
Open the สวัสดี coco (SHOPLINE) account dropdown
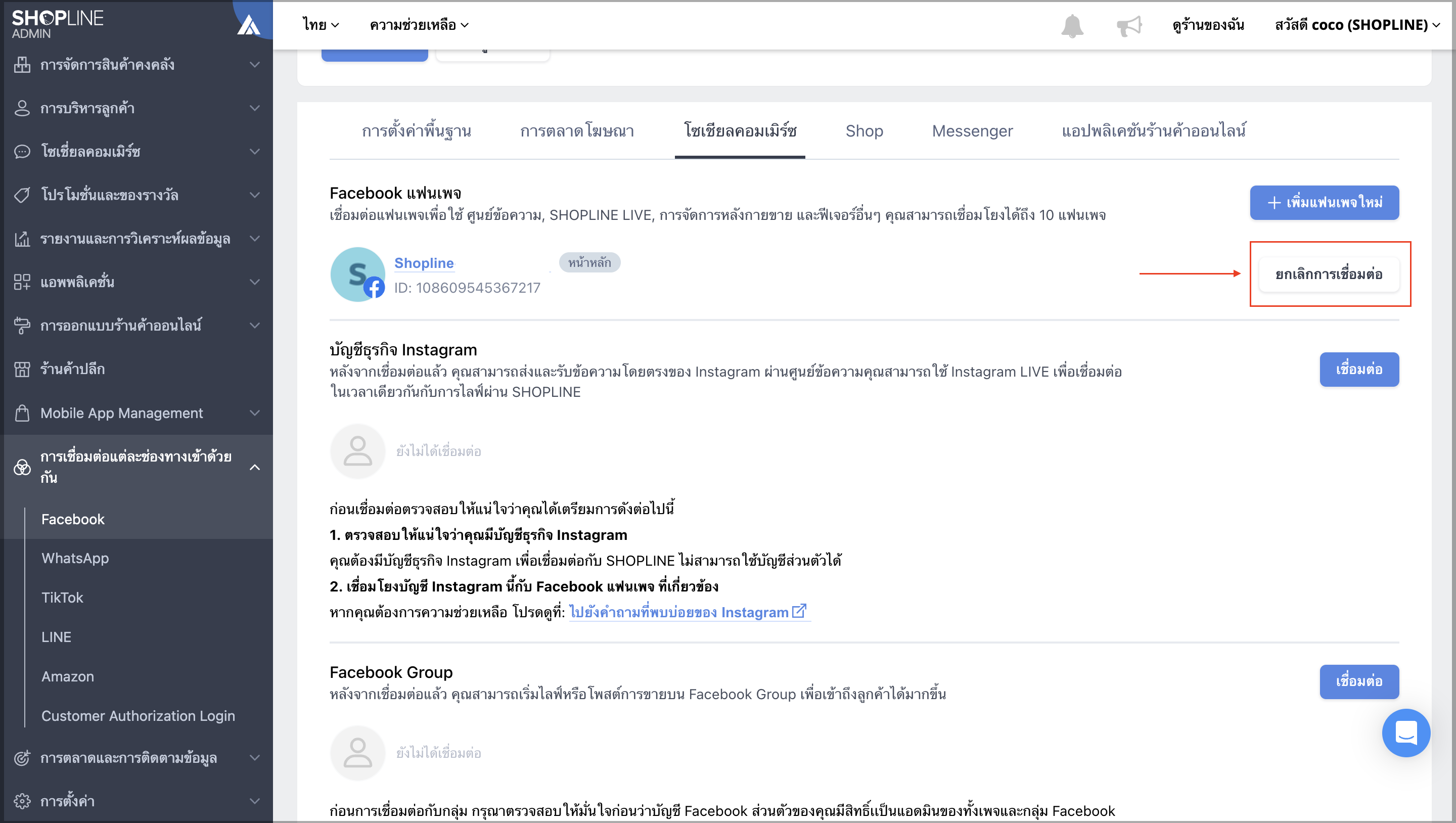1357,25
